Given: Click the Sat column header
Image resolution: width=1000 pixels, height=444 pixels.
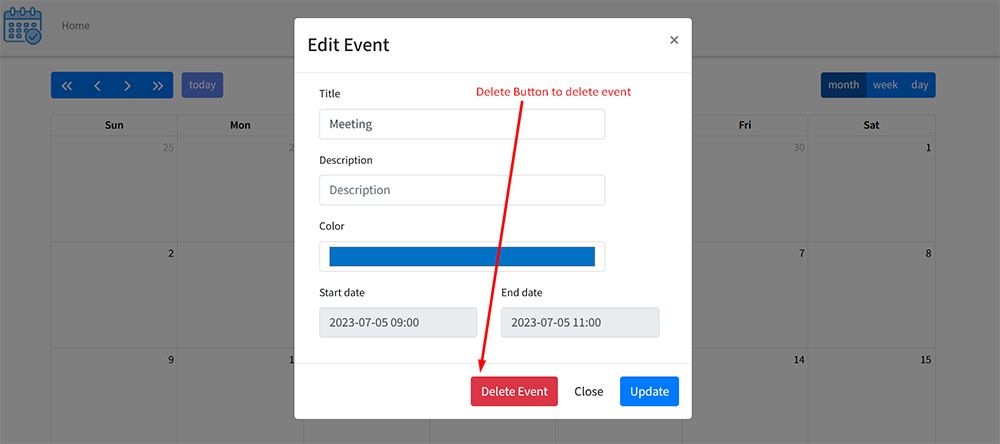Looking at the screenshot, I should pyautogui.click(x=871, y=125).
